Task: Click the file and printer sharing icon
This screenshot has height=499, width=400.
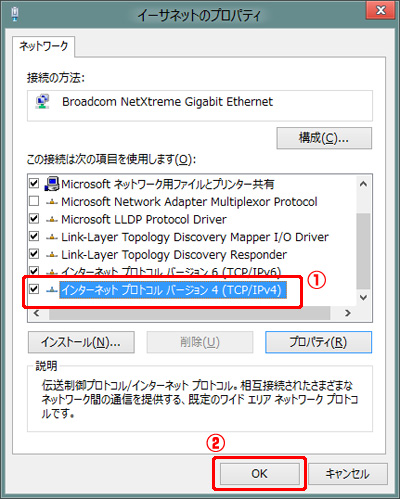Action: point(52,184)
